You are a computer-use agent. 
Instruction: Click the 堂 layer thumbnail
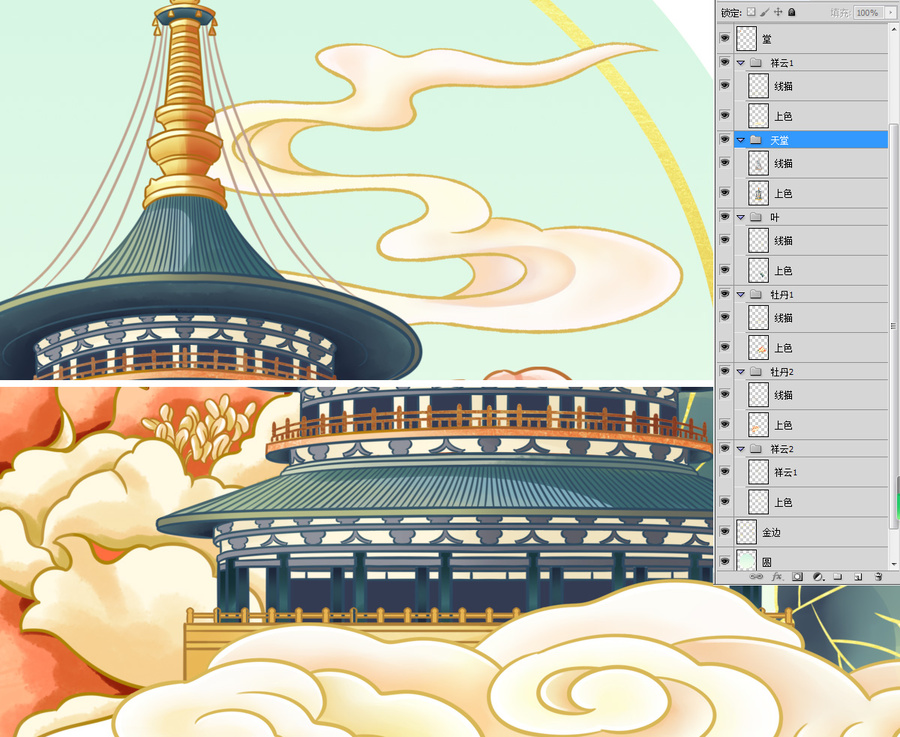pyautogui.click(x=746, y=38)
